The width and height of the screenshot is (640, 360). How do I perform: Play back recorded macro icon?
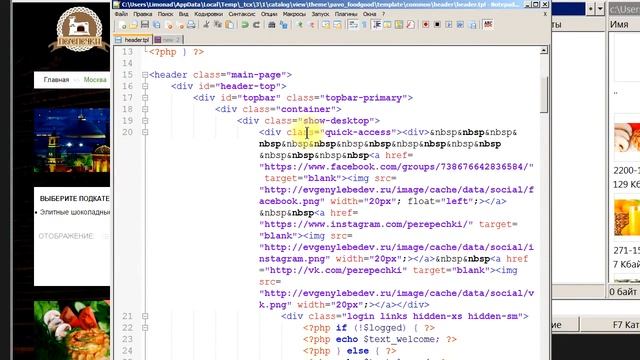click(x=449, y=25)
